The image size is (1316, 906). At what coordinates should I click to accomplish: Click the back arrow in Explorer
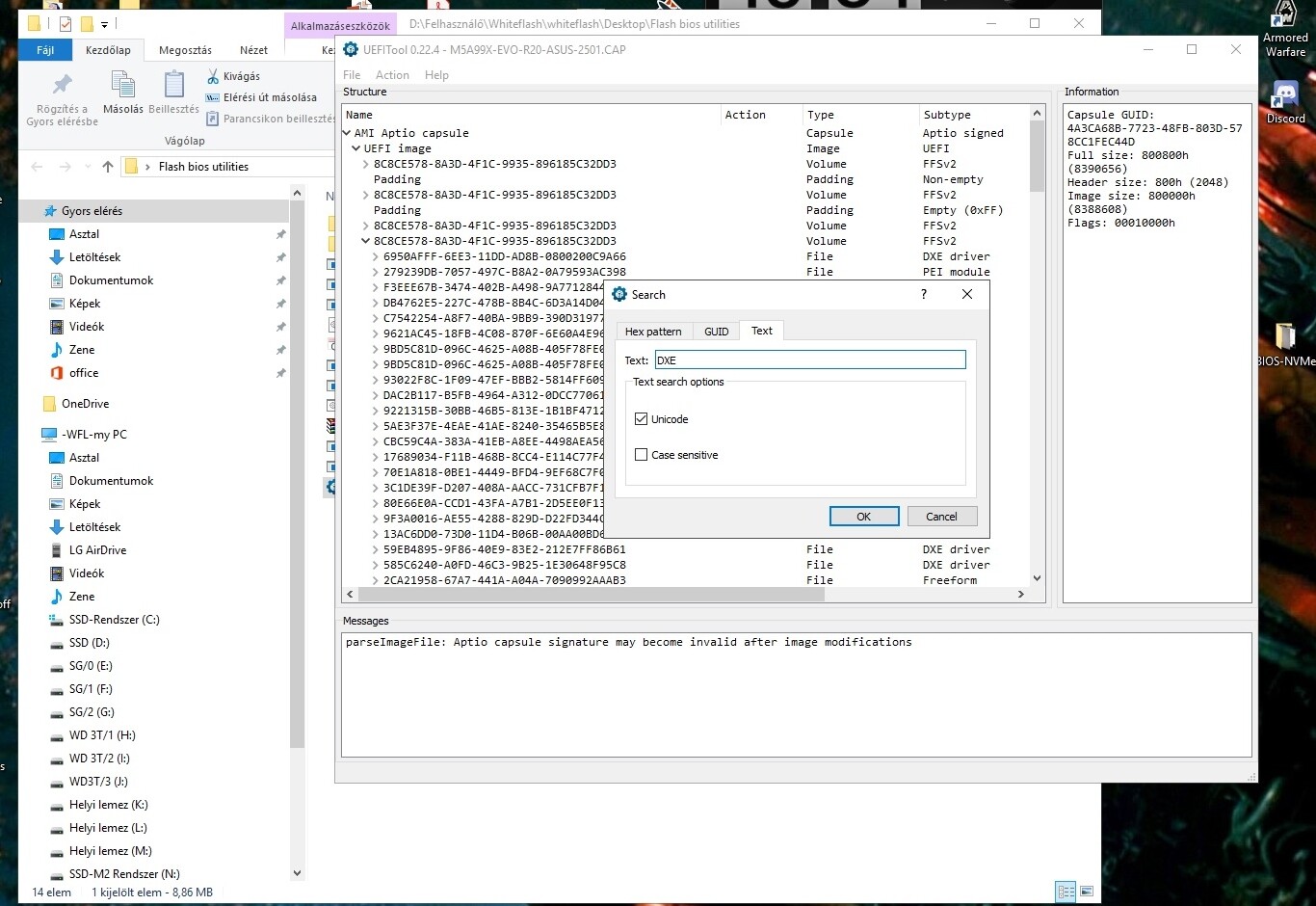[37, 167]
